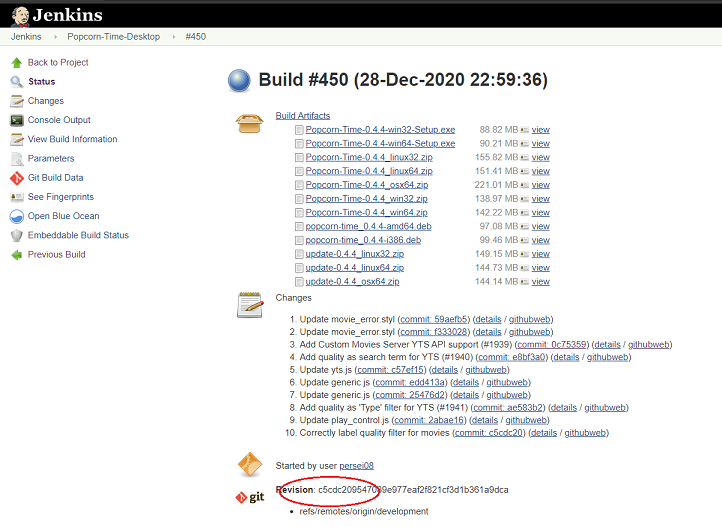Open the Popcorn-Time-Desktop breadcrumb menu arrow
This screenshot has height=527, width=722.
[174, 37]
